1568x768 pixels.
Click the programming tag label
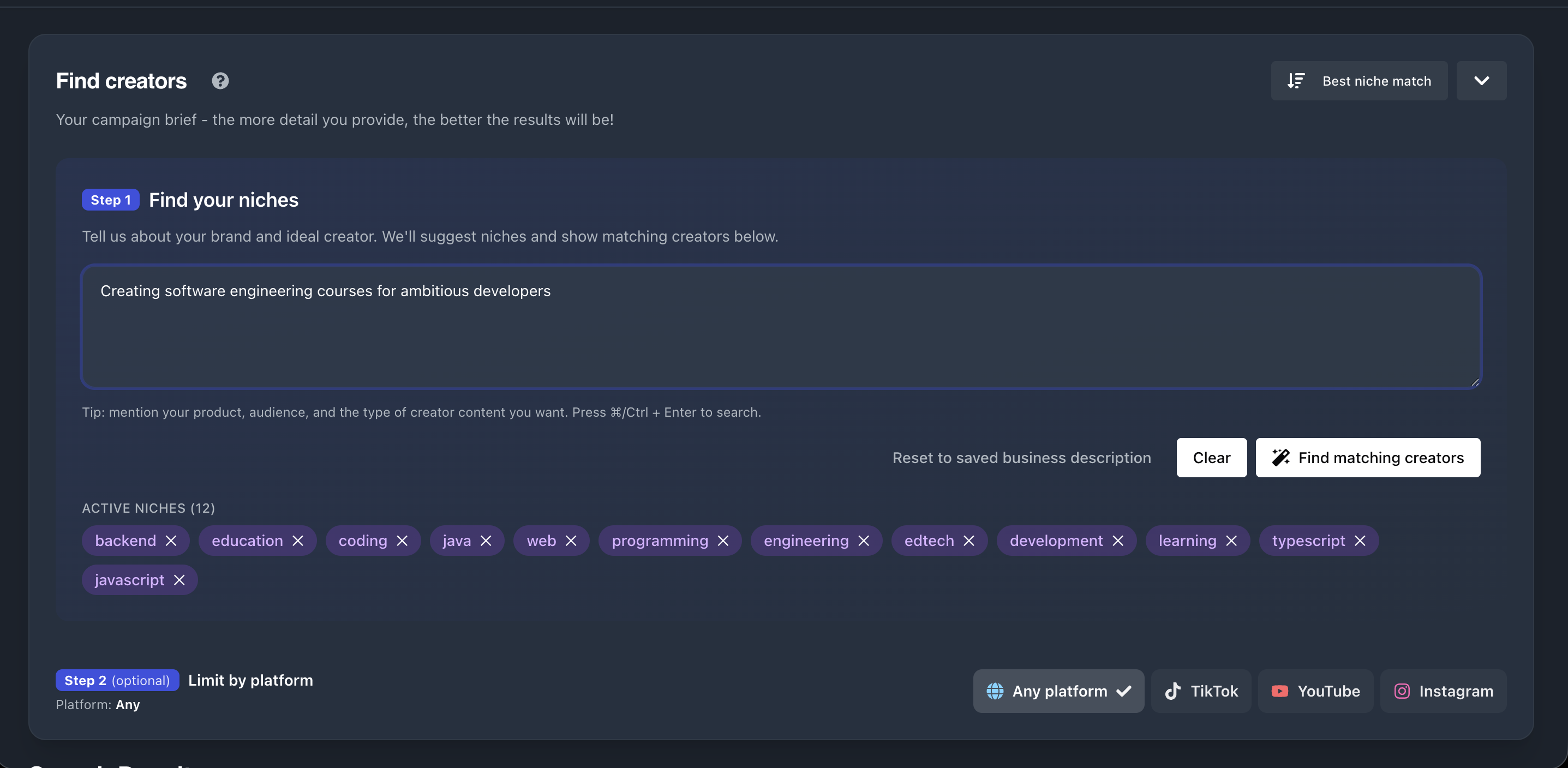point(660,541)
